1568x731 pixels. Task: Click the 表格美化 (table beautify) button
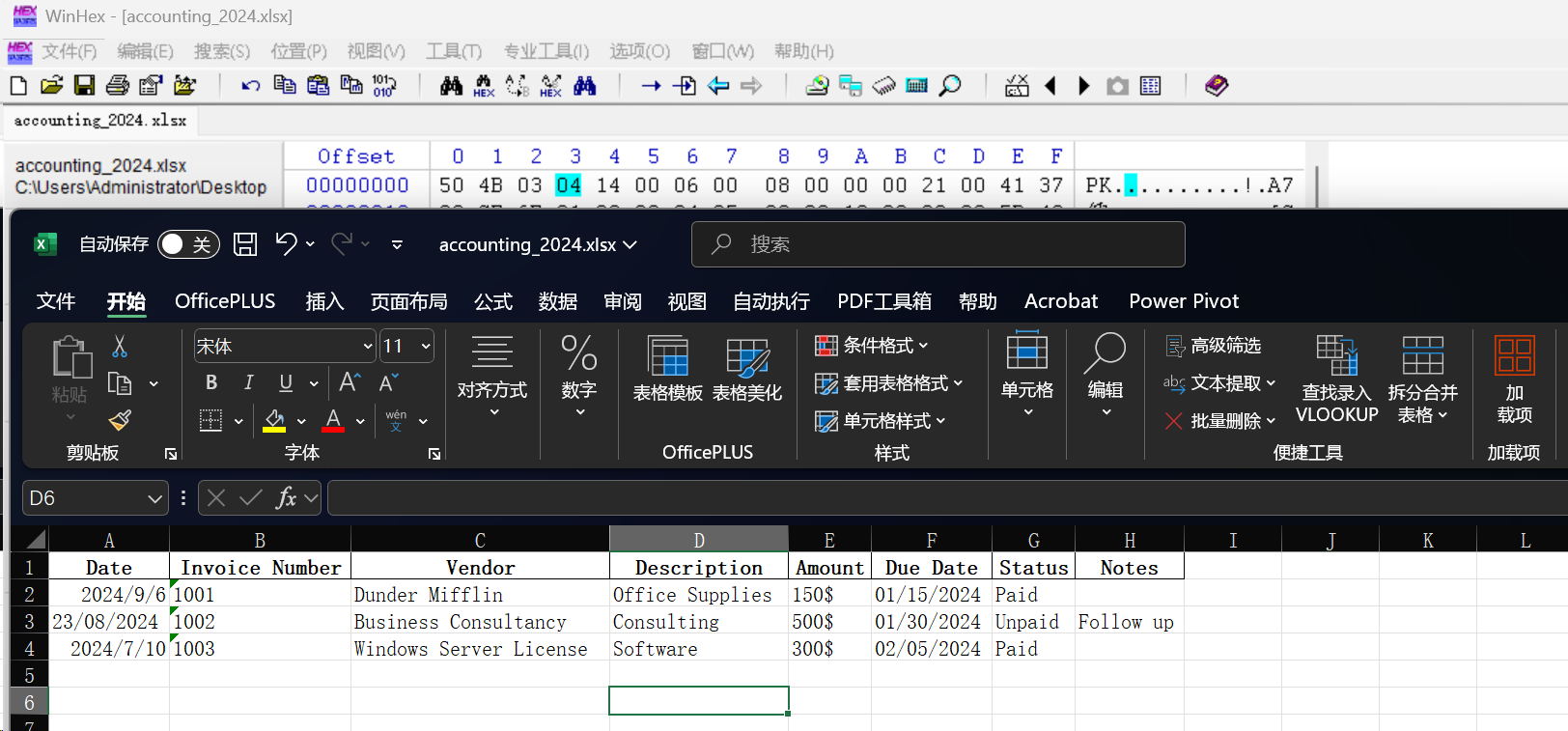[x=747, y=369]
